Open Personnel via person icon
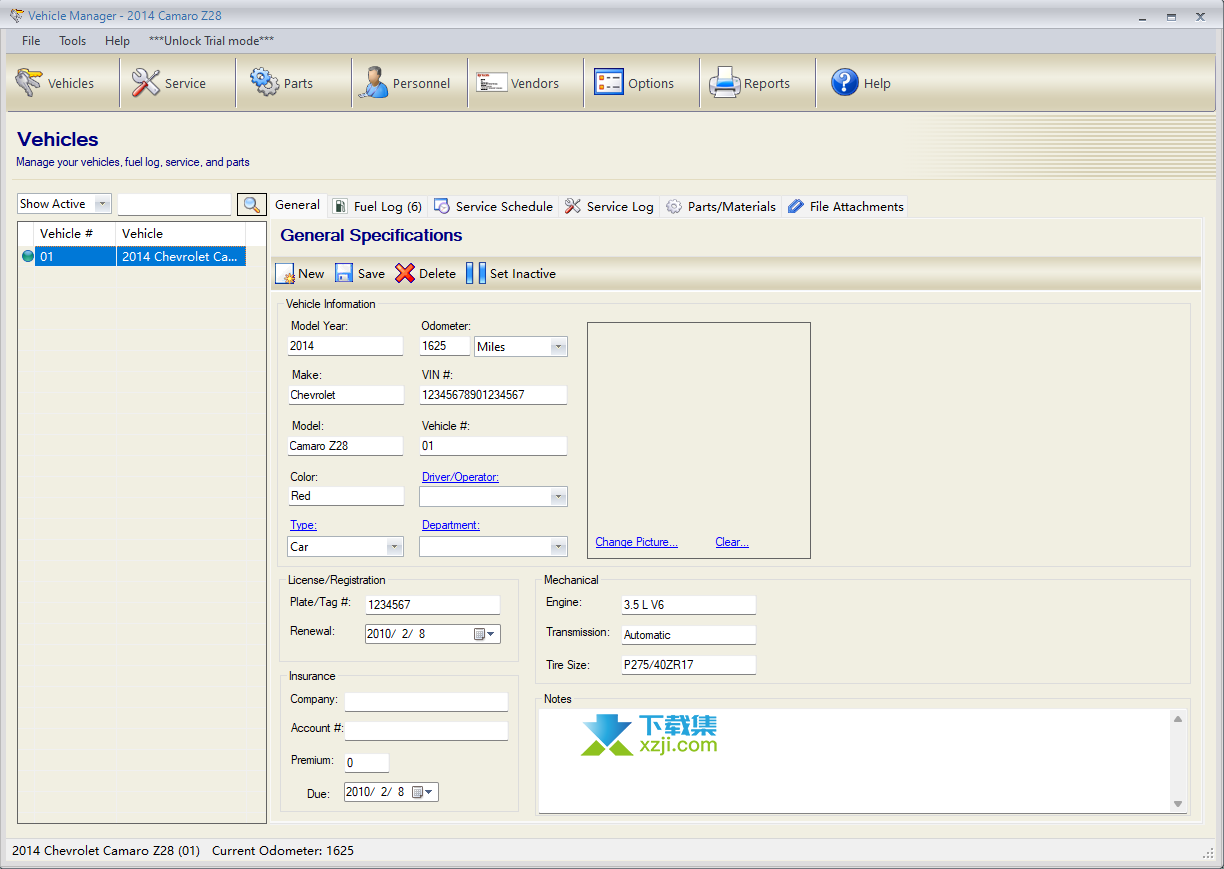The image size is (1224, 869). click(374, 83)
